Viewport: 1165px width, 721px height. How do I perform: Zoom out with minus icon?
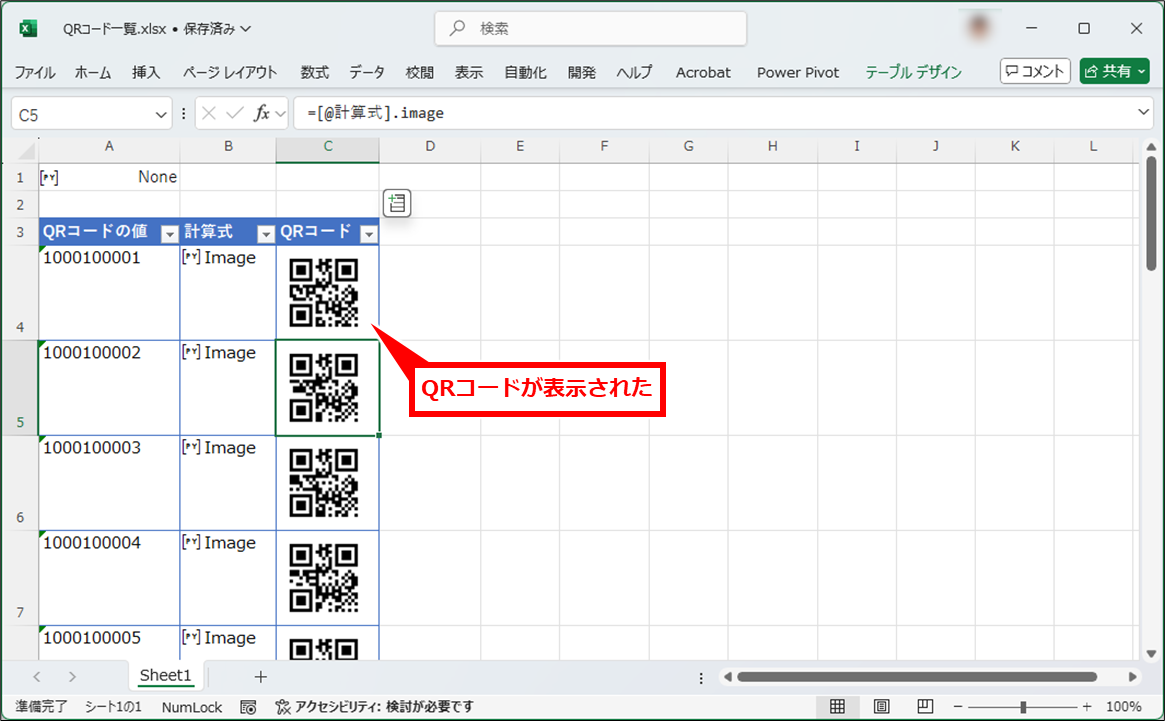click(x=958, y=707)
